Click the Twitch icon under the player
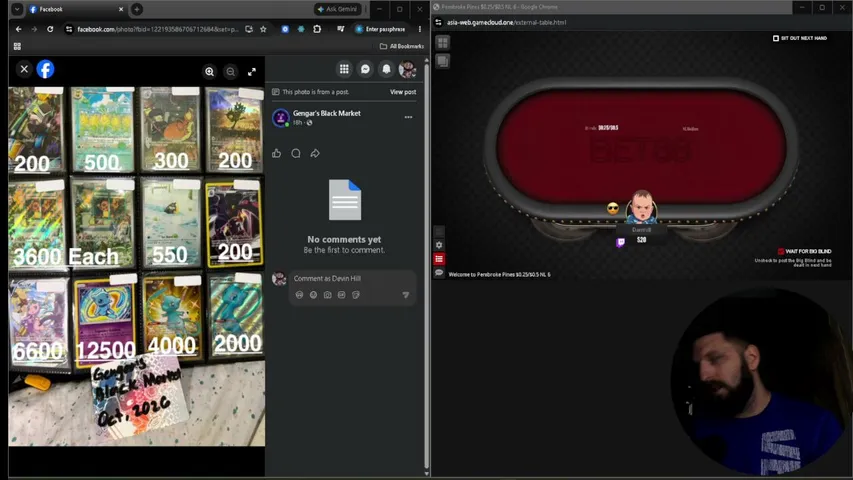 pyautogui.click(x=621, y=242)
